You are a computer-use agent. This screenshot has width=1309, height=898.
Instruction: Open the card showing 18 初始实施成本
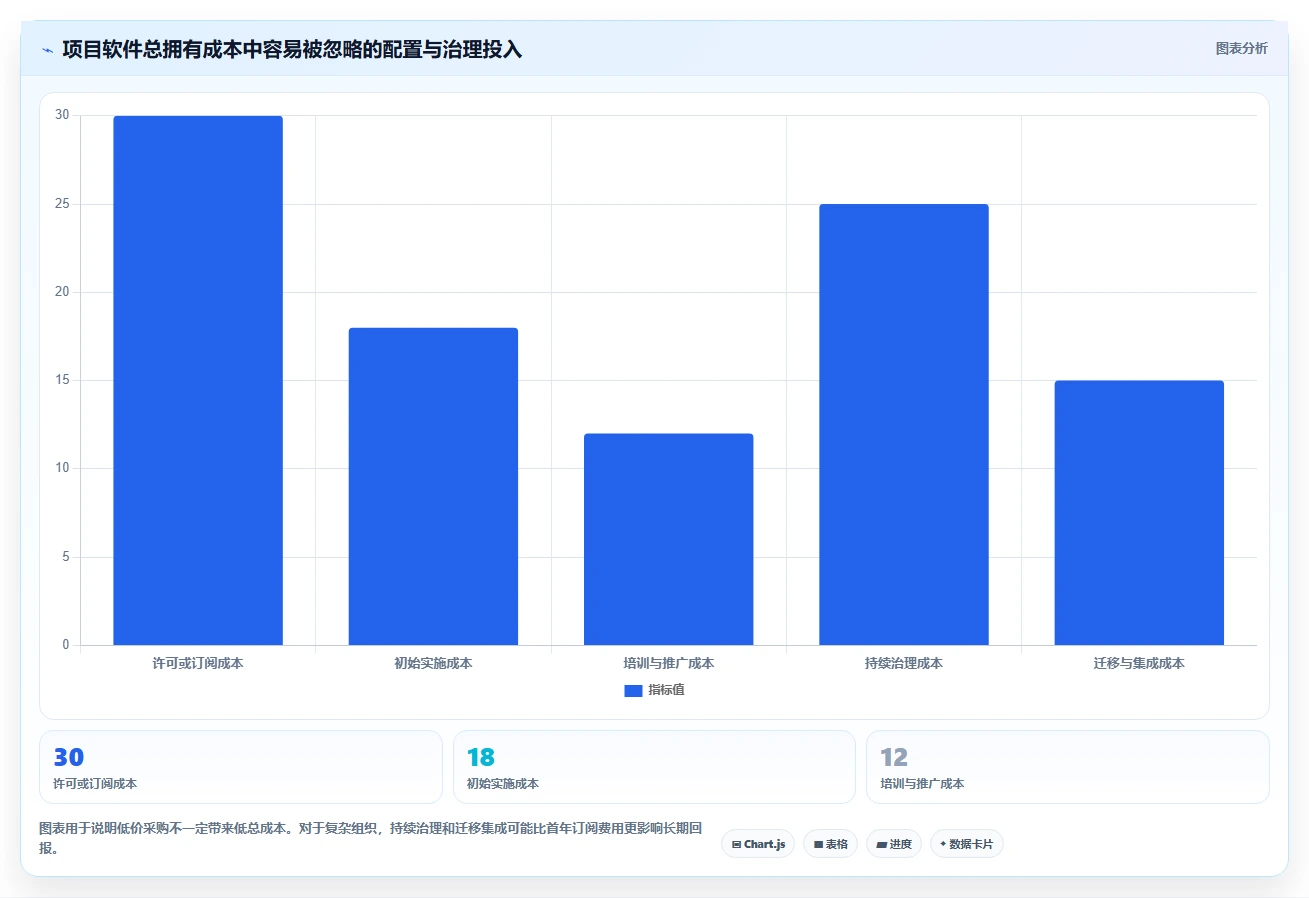654,767
